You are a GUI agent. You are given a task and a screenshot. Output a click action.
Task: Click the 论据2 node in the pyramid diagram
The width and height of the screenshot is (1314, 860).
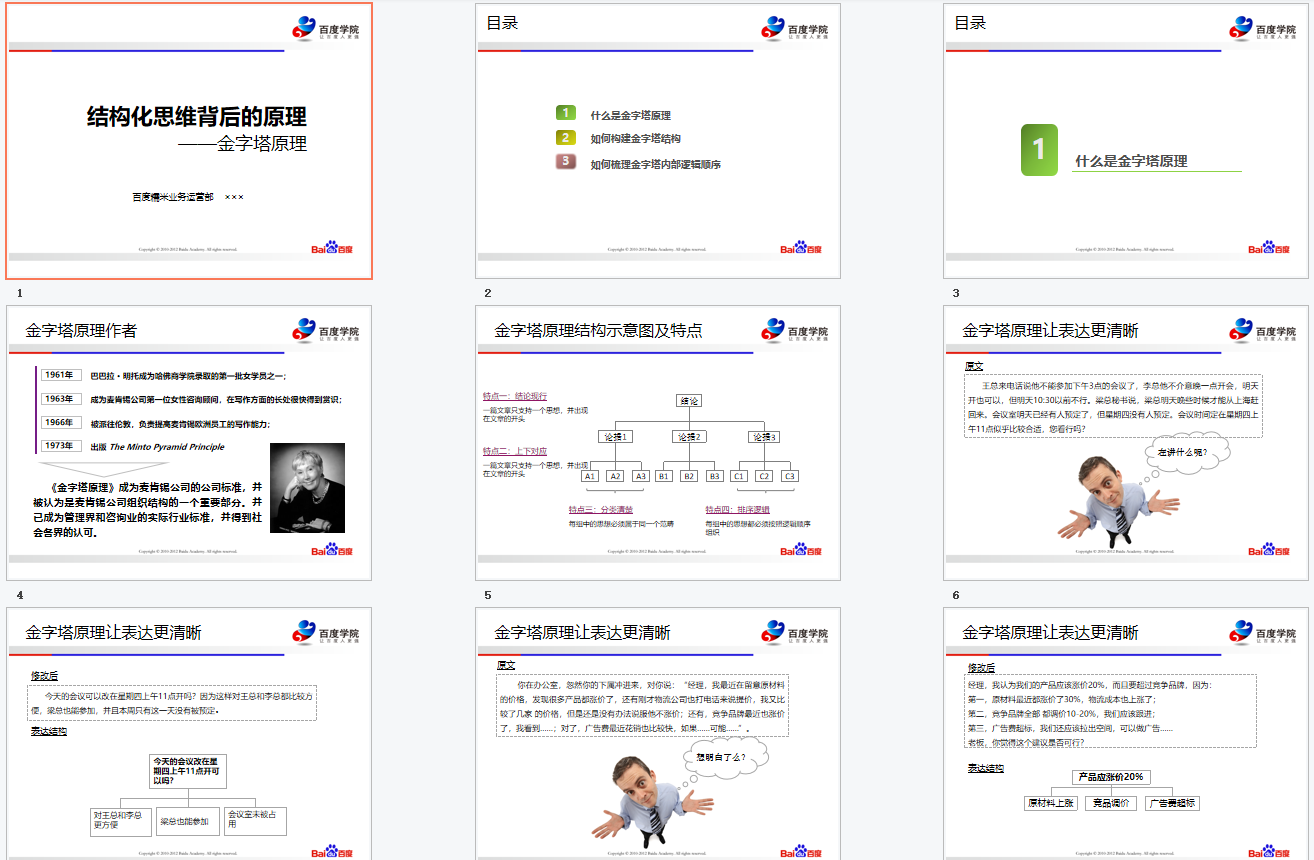tap(689, 437)
